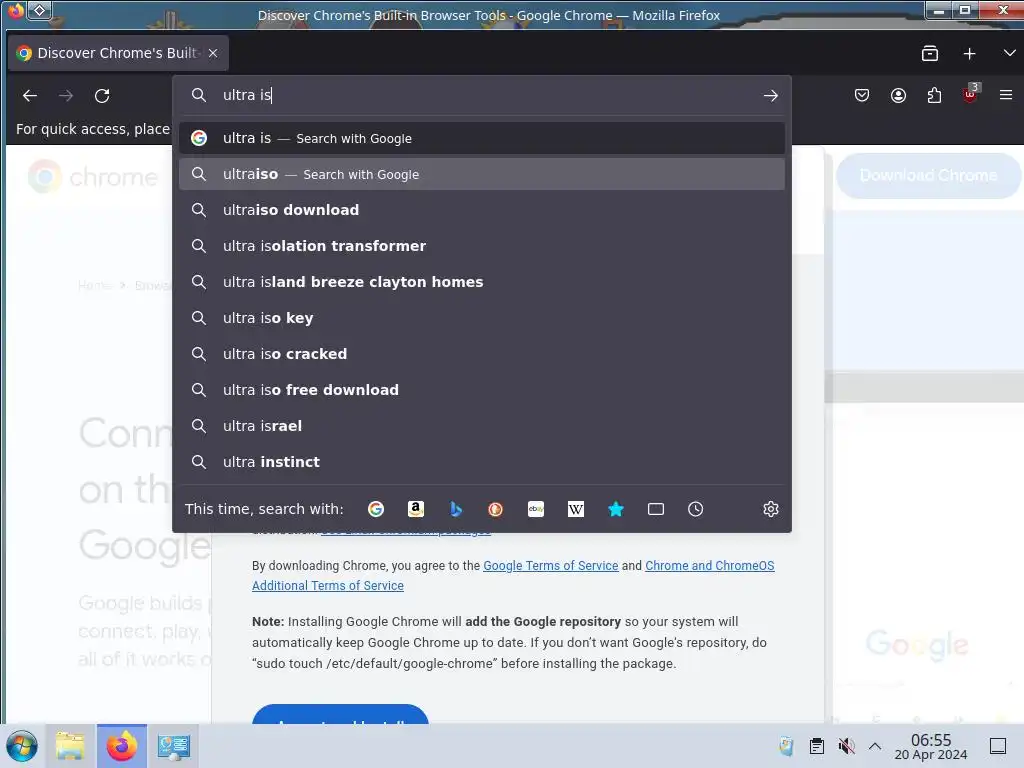Open the system settings taskbar icon
This screenshot has height=768, width=1024.
(174, 746)
